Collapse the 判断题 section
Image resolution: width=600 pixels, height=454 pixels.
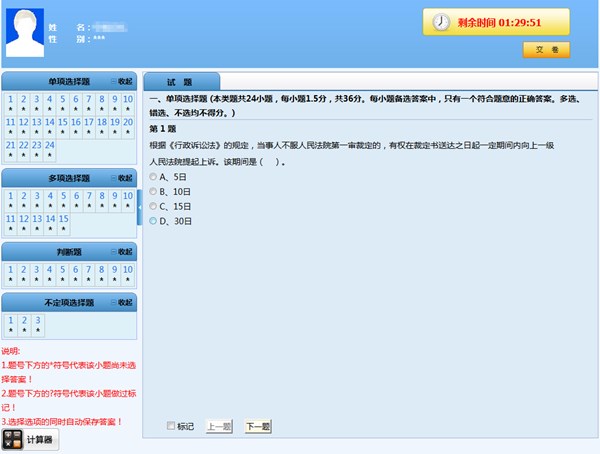coord(121,251)
